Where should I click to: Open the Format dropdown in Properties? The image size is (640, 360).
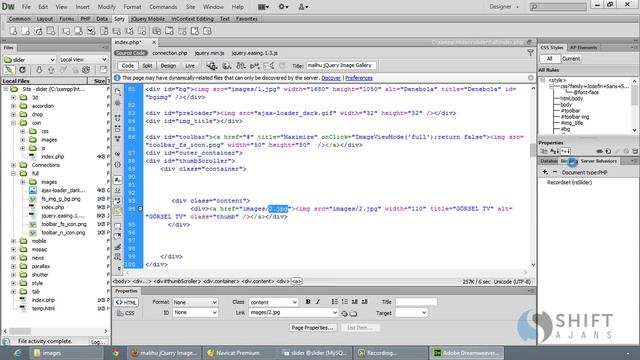tap(195, 302)
